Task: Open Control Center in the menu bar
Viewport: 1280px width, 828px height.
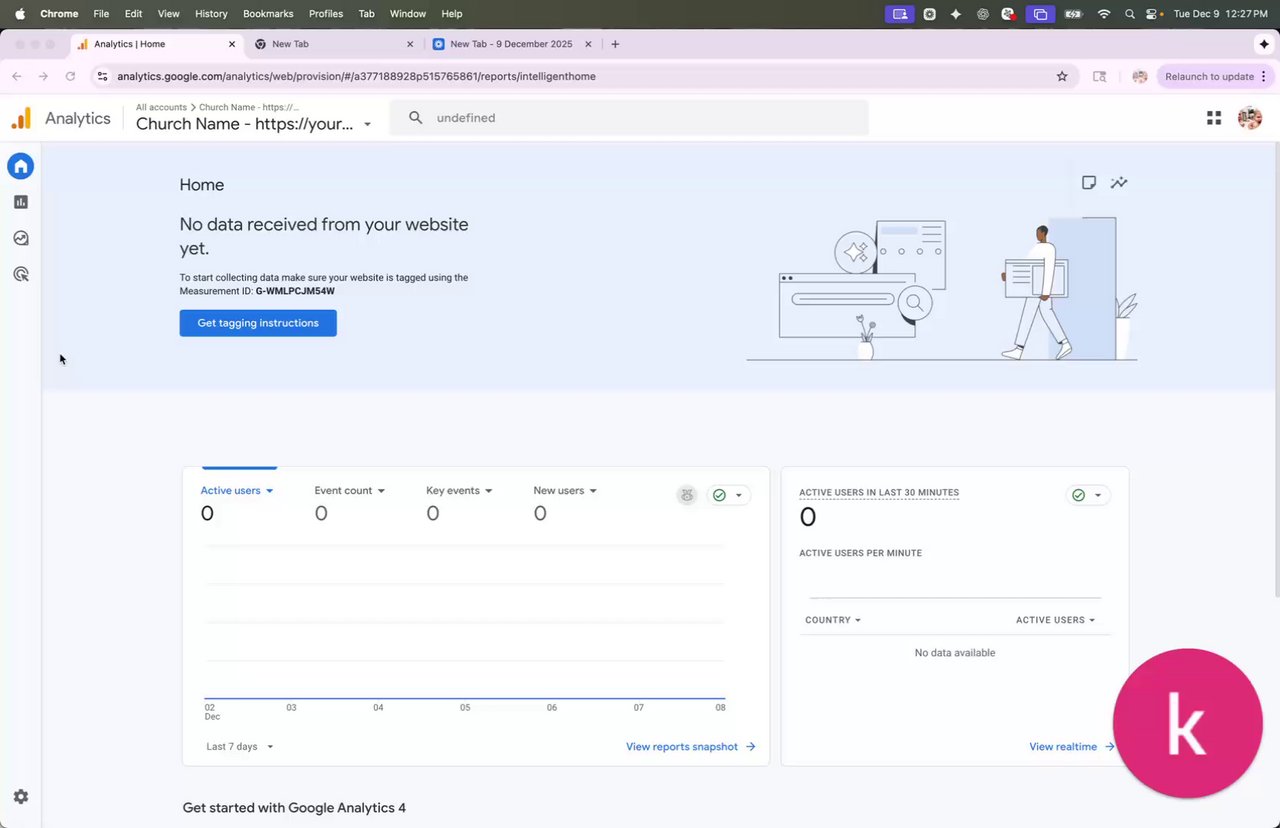Action: coord(1154,14)
